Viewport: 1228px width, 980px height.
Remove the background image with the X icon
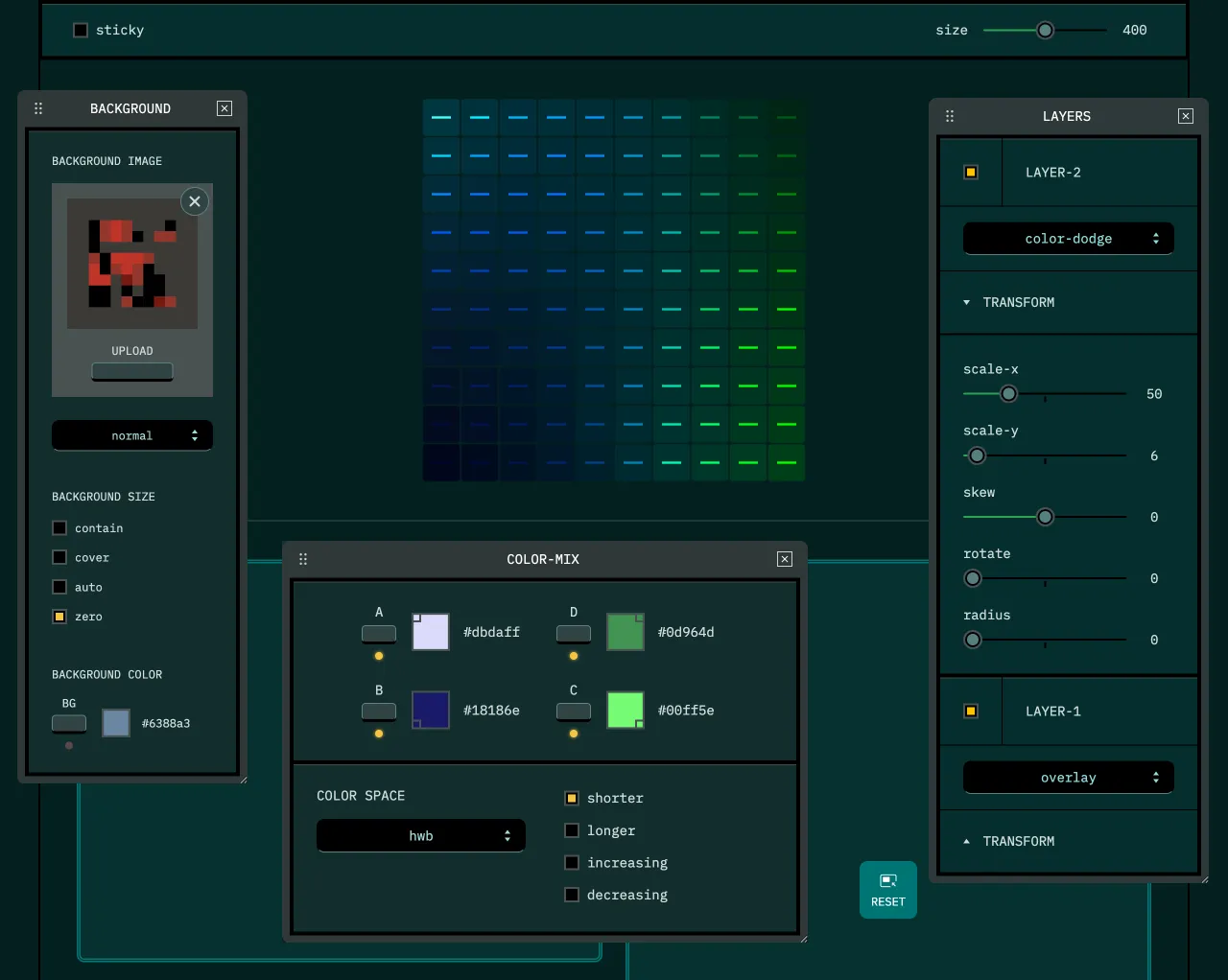[x=195, y=201]
